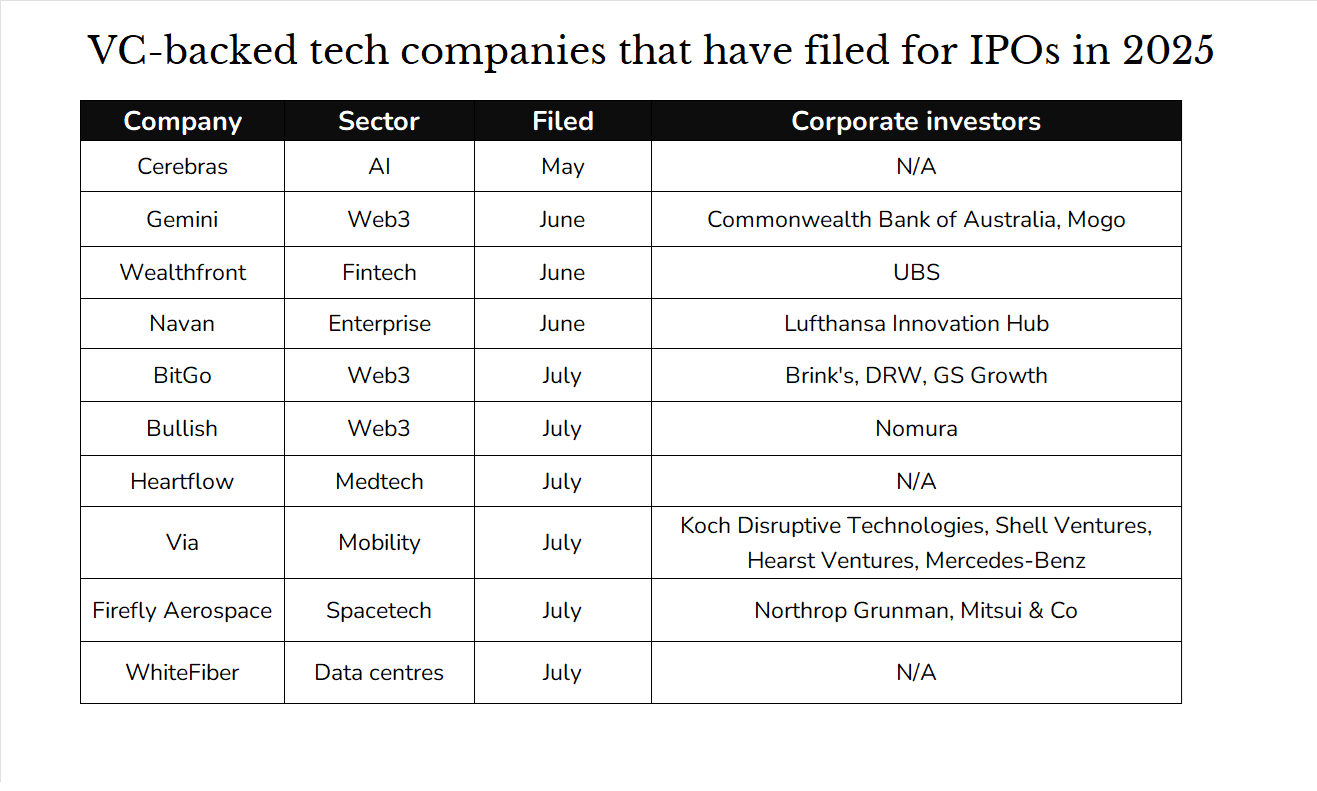The image size is (1317, 791).
Task: Select the Firefly Aerospace cell
Action: click(x=182, y=610)
